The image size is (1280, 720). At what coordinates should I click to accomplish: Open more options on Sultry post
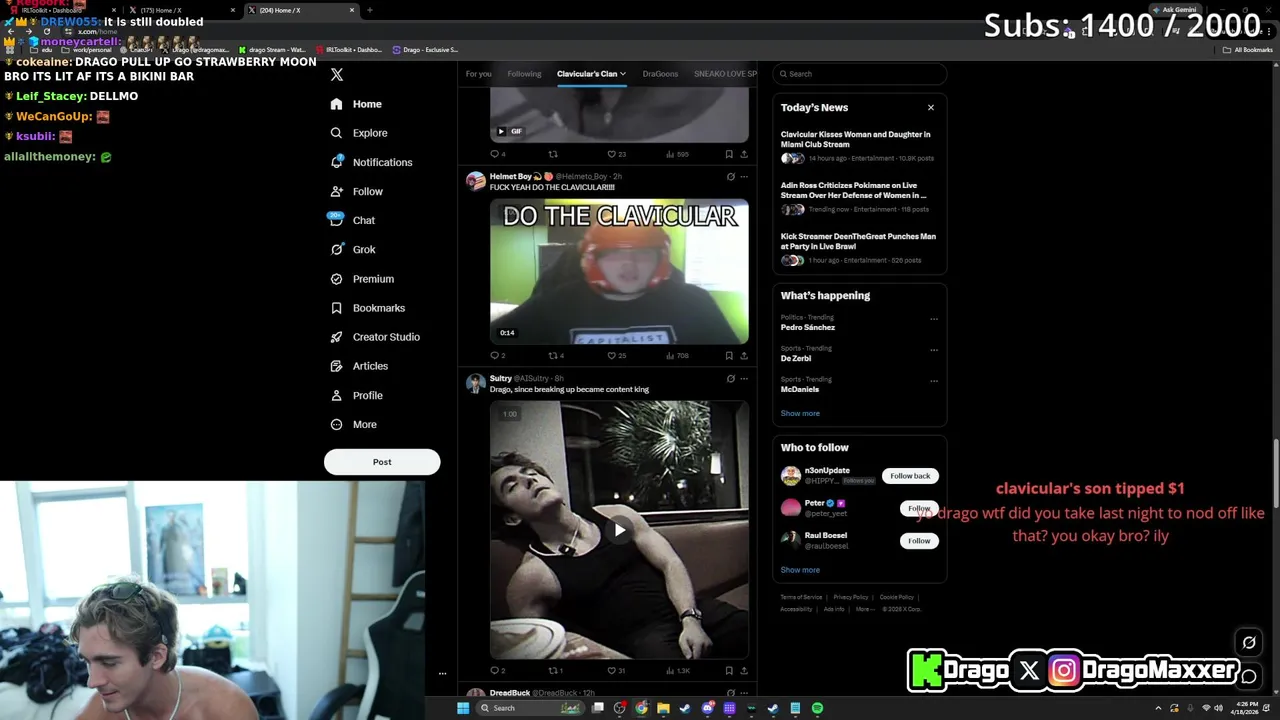pos(743,379)
